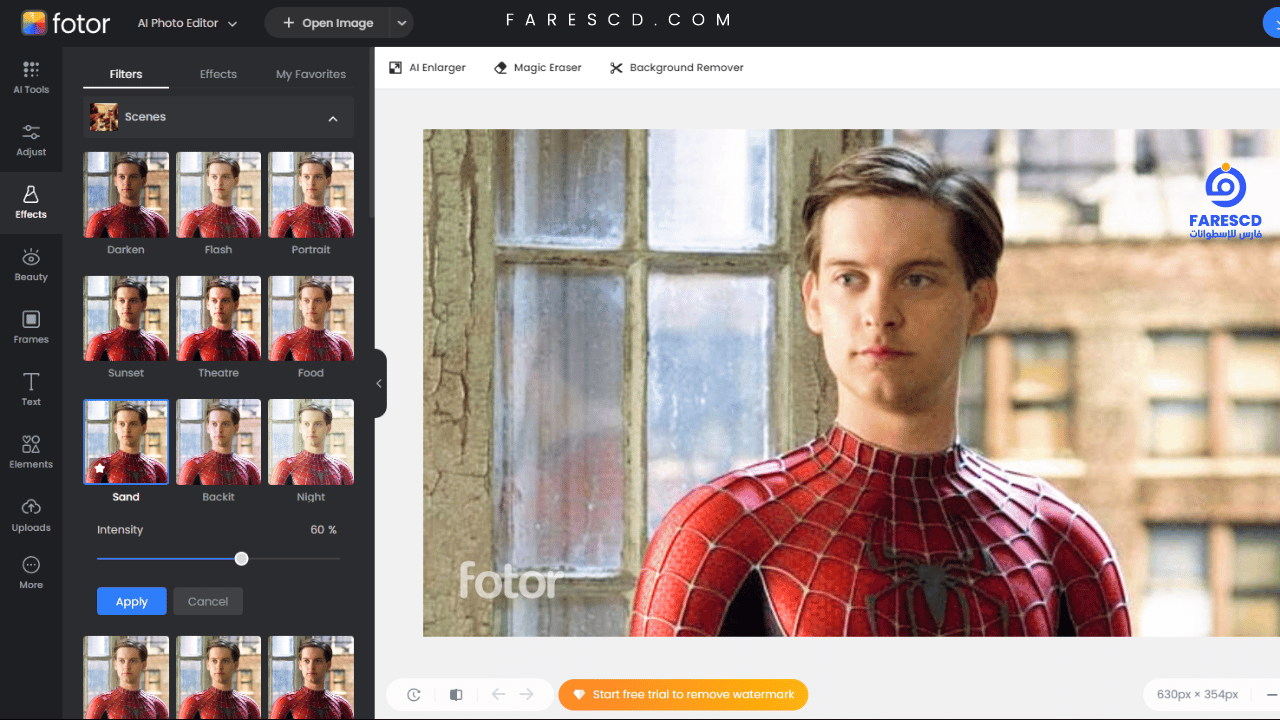Apply the selected Sand filter
Screen dimensions: 1280x720
point(132,601)
